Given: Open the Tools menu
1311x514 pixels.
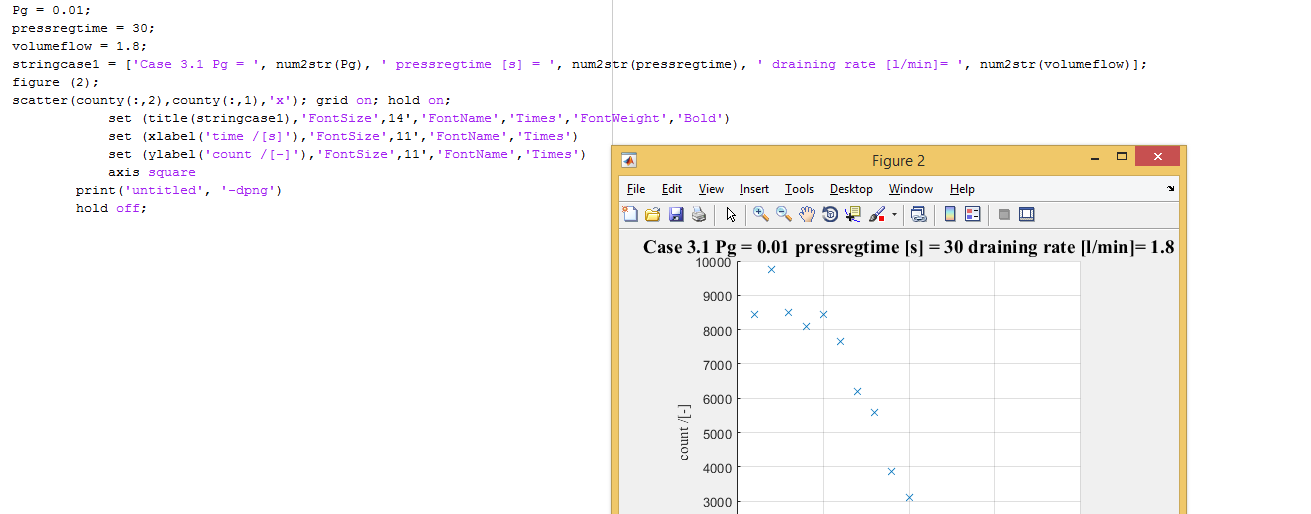Looking at the screenshot, I should [x=799, y=189].
